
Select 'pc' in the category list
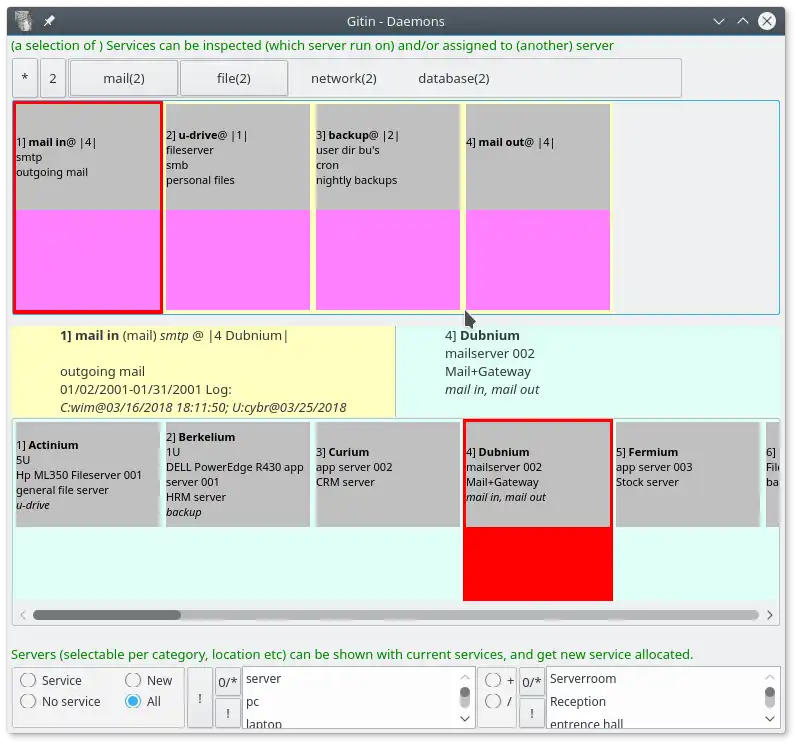pos(350,702)
